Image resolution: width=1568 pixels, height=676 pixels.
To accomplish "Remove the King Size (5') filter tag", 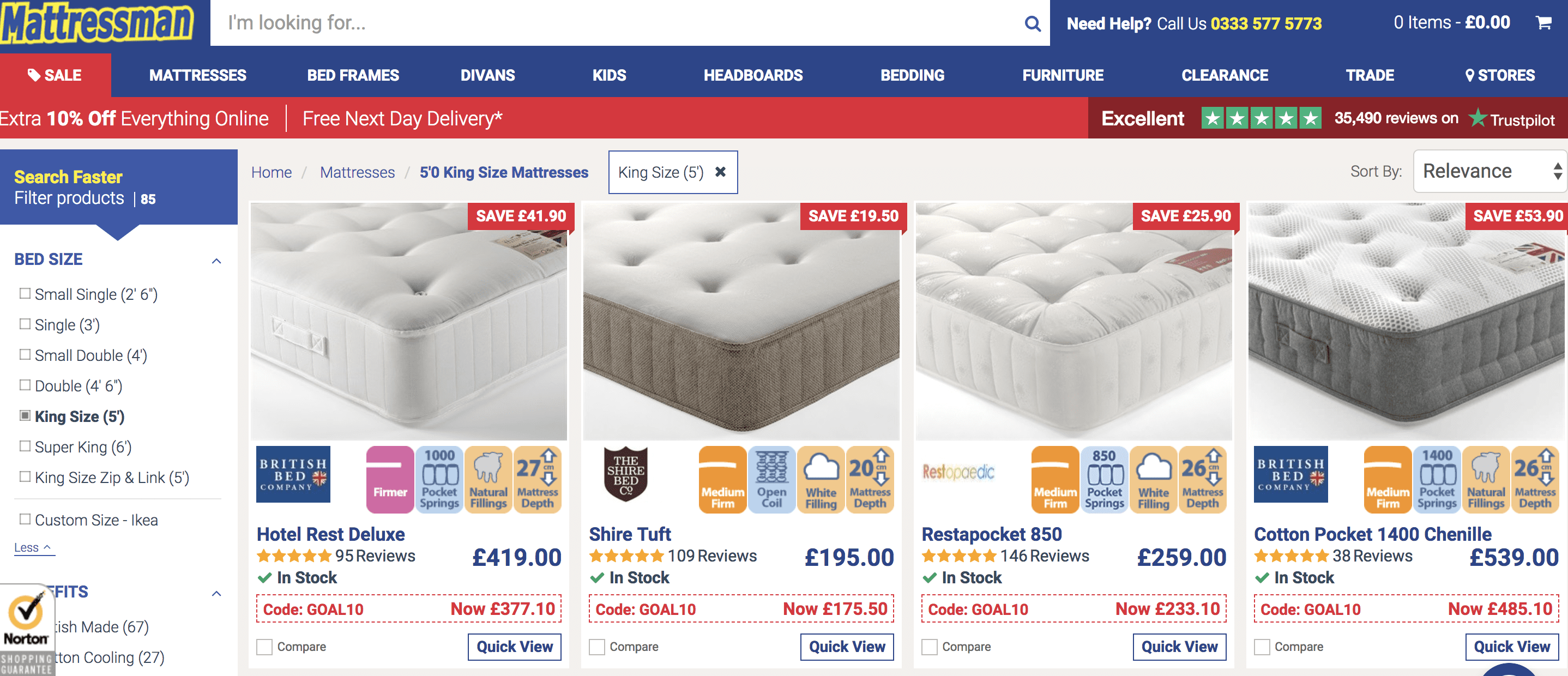I will pyautogui.click(x=720, y=172).
